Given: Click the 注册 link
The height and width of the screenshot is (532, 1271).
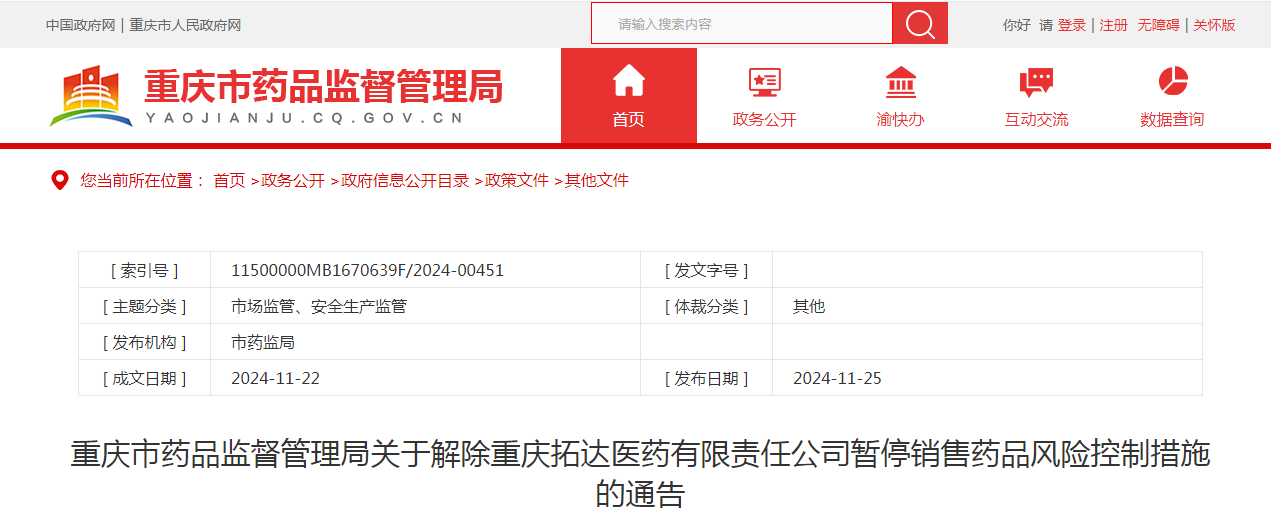Looking at the screenshot, I should (1114, 25).
